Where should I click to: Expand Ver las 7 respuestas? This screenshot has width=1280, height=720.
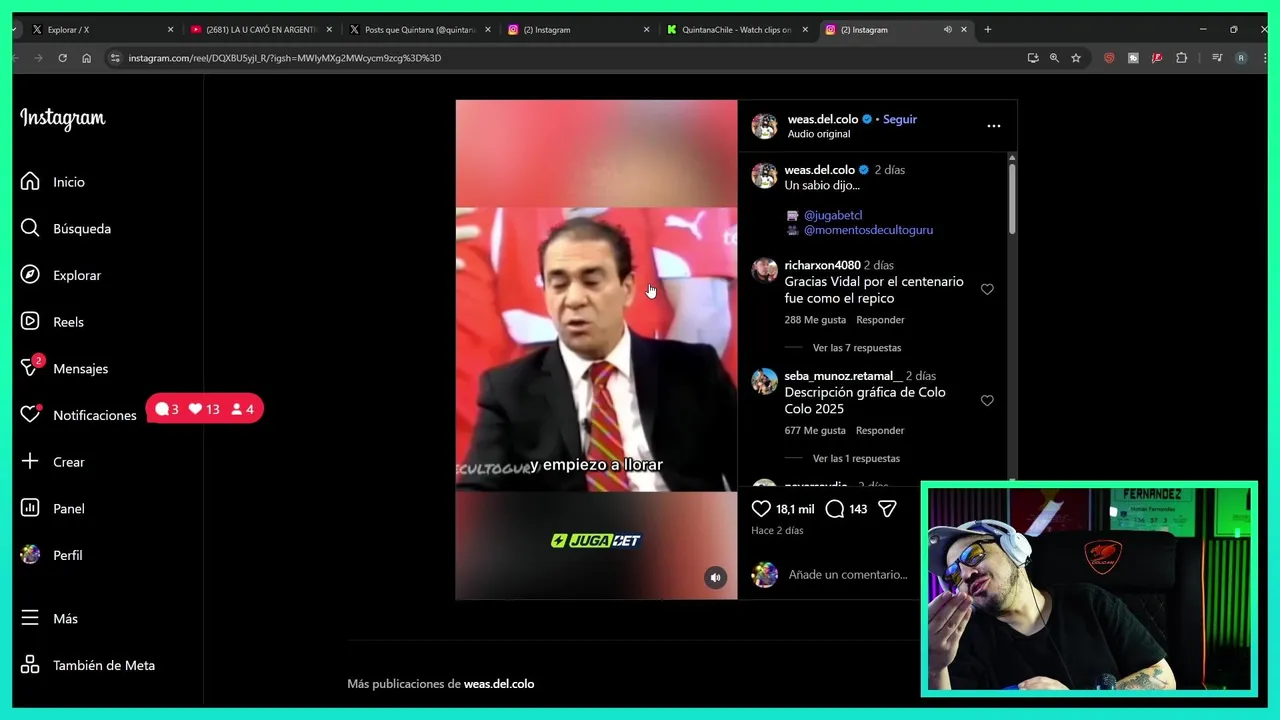pyautogui.click(x=857, y=348)
